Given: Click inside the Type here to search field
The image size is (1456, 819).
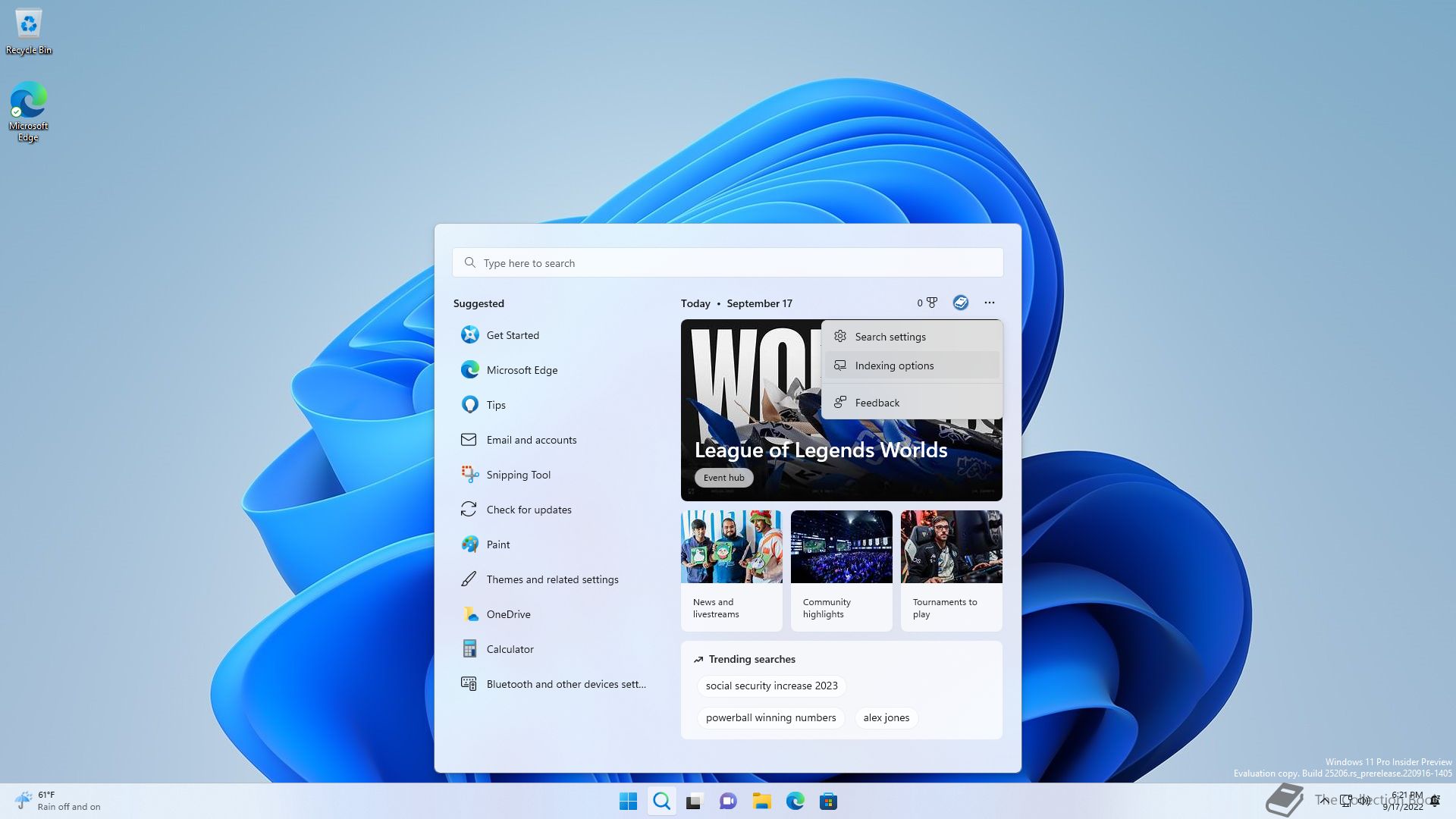Looking at the screenshot, I should coord(727,262).
